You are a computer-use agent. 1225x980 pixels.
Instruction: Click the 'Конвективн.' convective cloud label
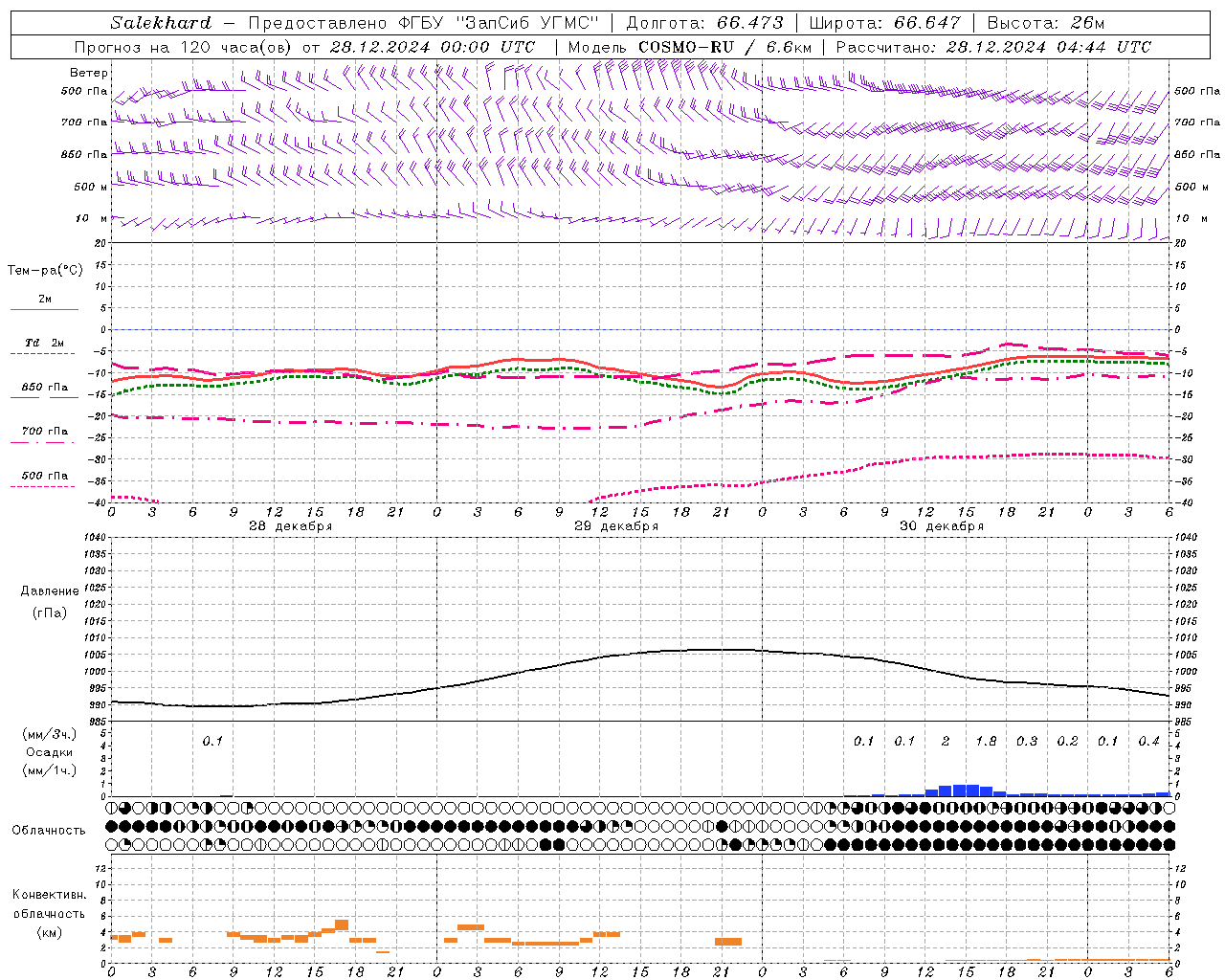pos(50,895)
